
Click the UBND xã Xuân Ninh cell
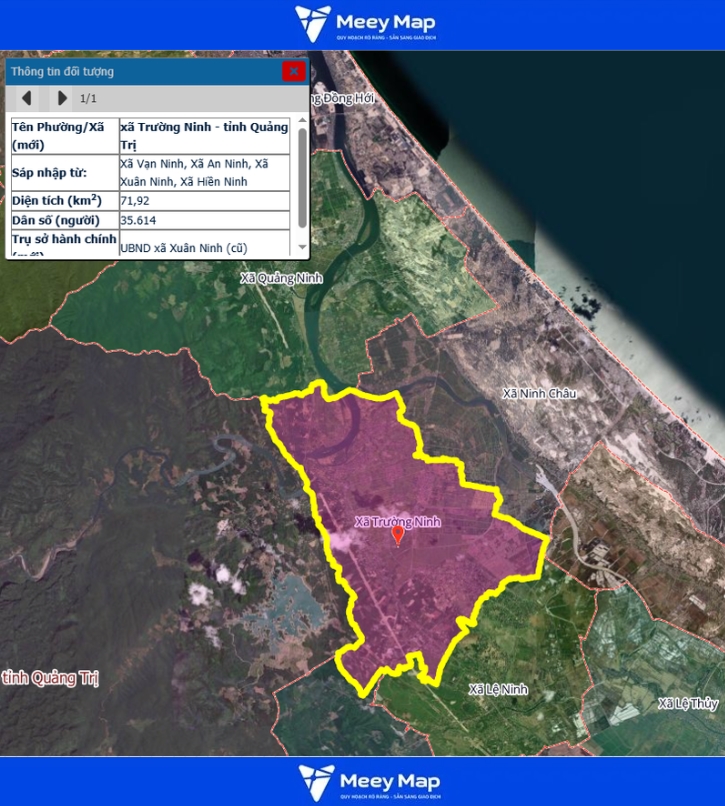(x=204, y=246)
